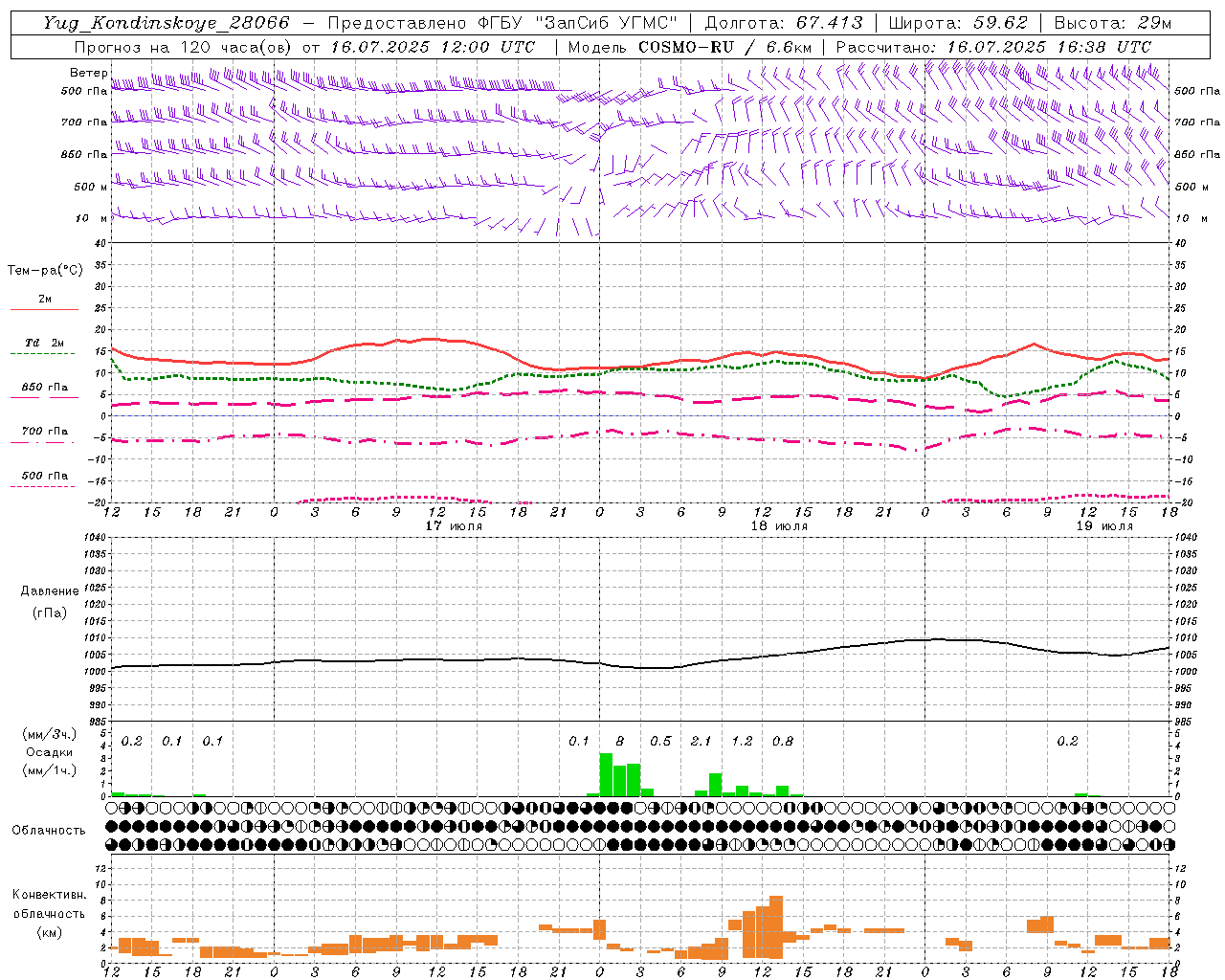Click the 'Облачность' cloudiness label
Image resolution: width=1225 pixels, height=980 pixels.
coord(49,830)
